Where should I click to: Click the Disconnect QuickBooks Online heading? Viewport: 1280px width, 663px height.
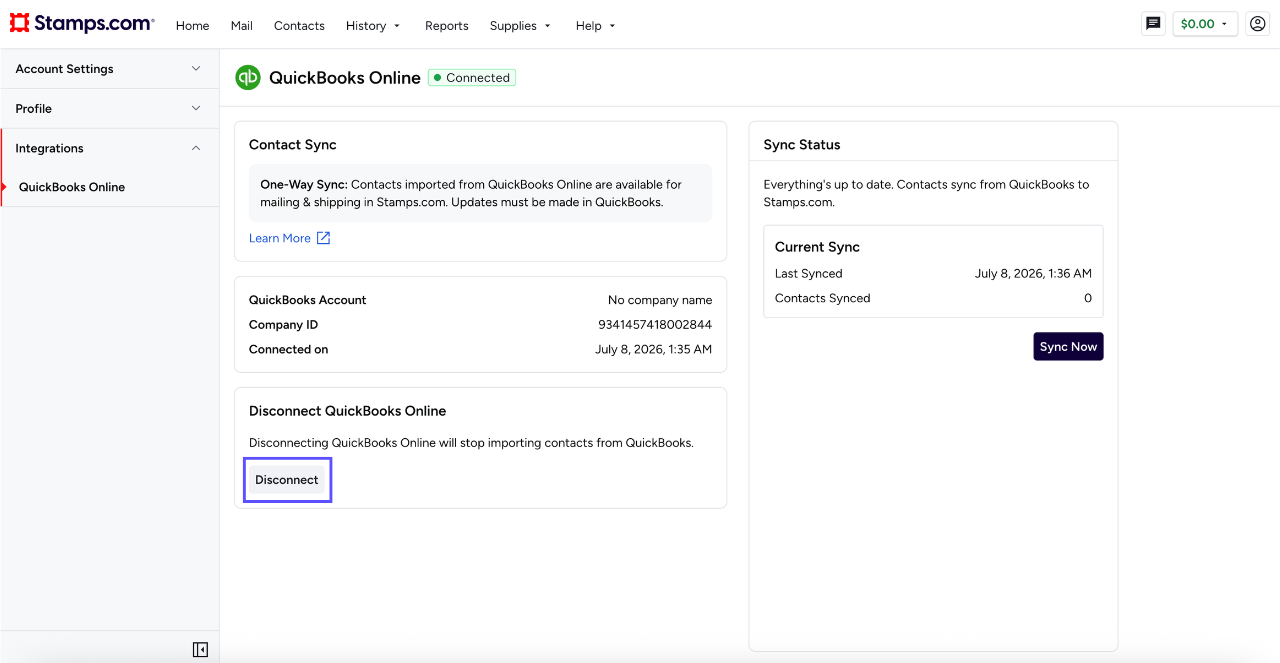347,411
